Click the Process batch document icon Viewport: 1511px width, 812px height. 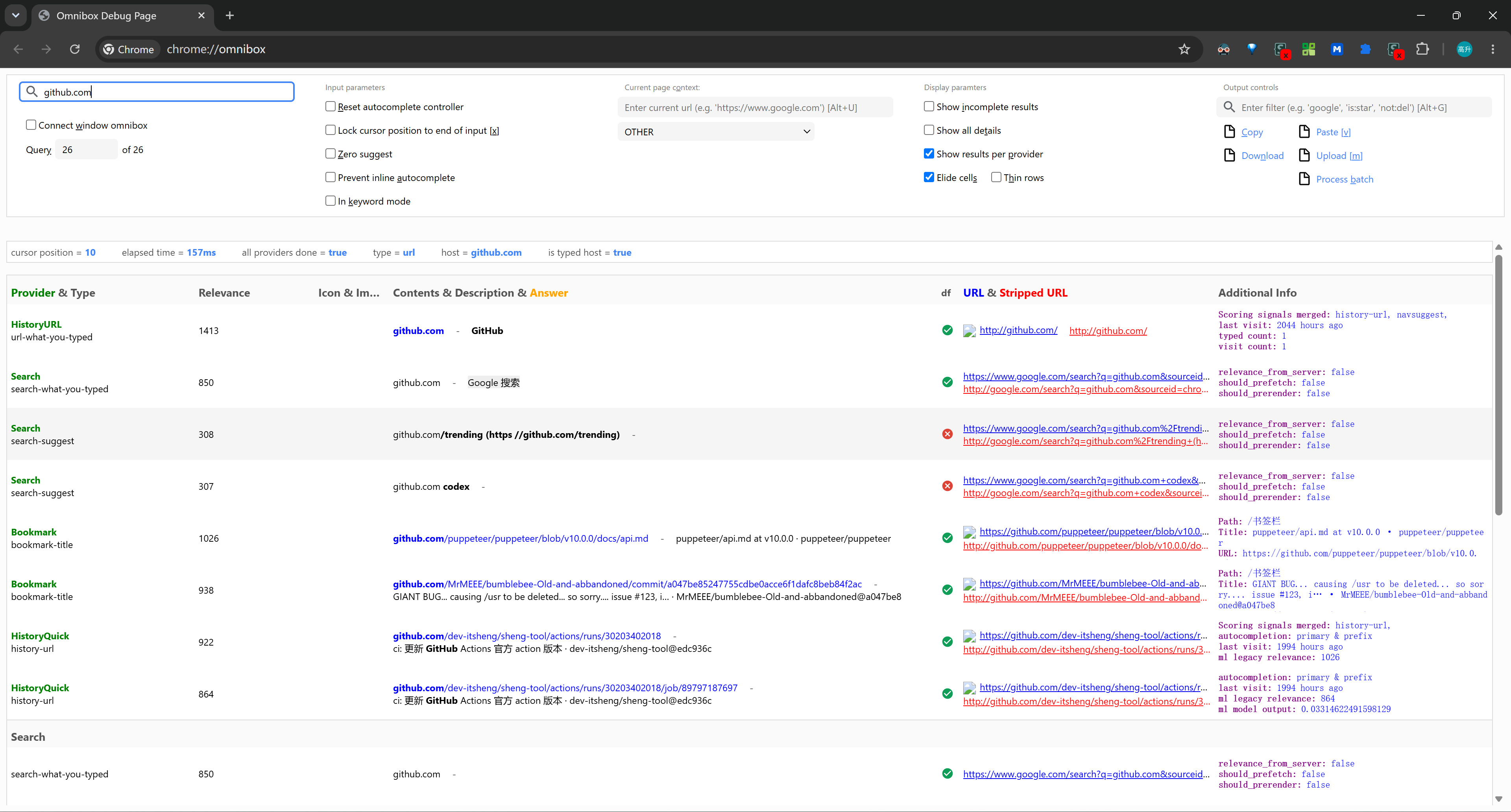1304,178
